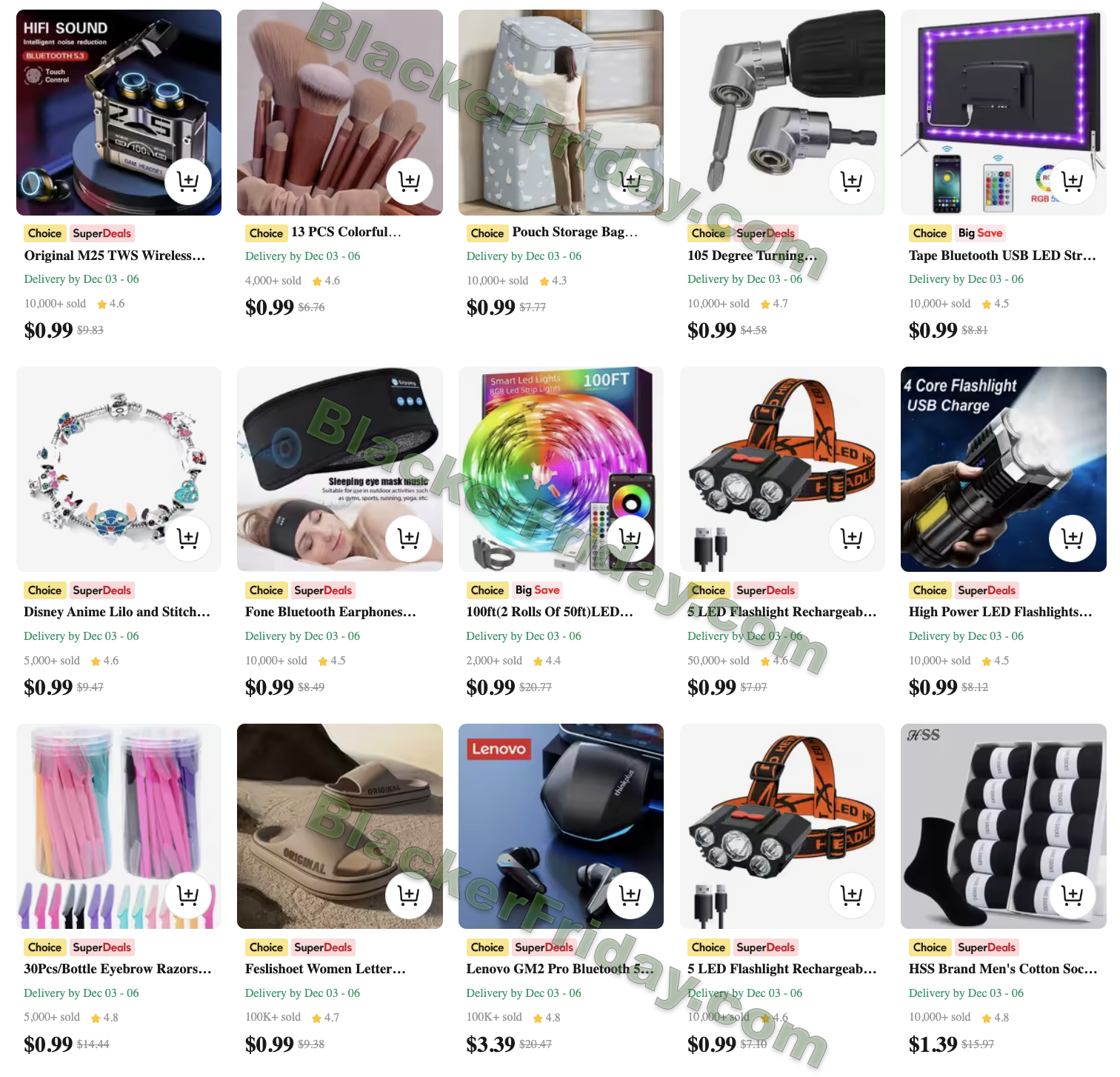1120x1077 pixels.
Task: Add M25 TWS Wireless earbuds to cart
Action: (188, 181)
